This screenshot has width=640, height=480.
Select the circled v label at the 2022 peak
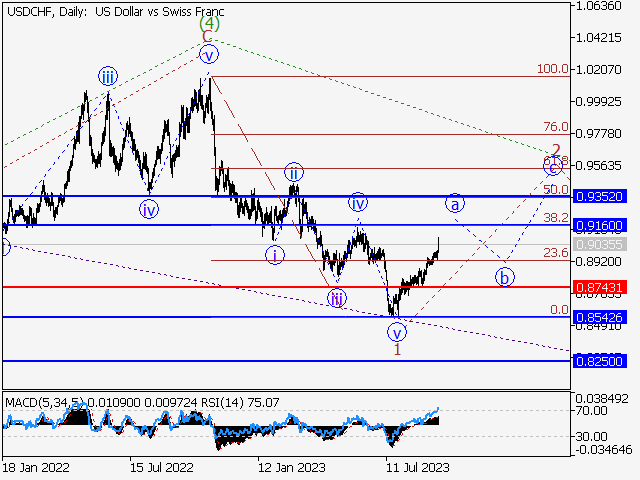209,54
